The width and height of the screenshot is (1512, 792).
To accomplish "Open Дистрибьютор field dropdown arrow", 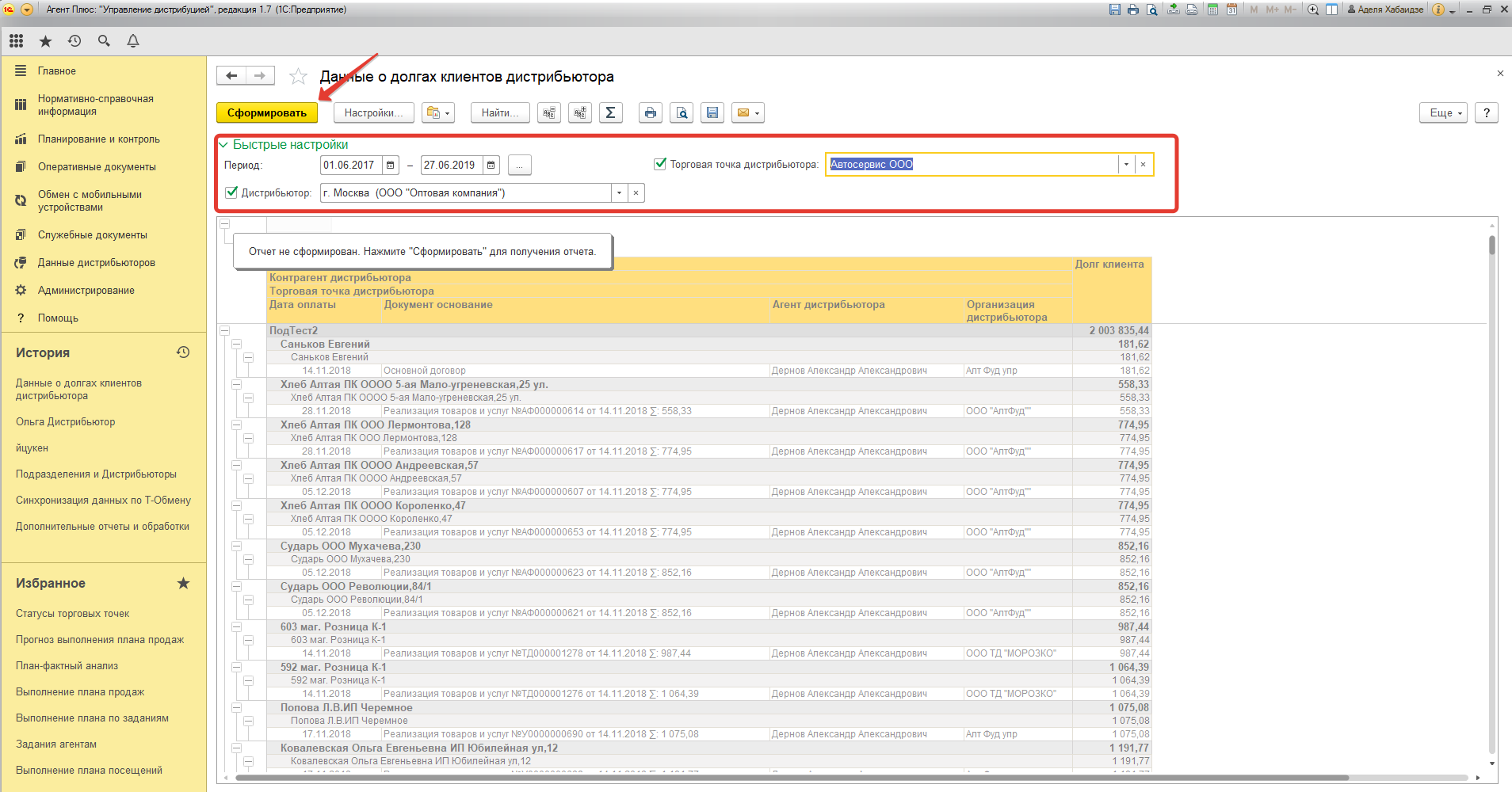I will [x=619, y=192].
